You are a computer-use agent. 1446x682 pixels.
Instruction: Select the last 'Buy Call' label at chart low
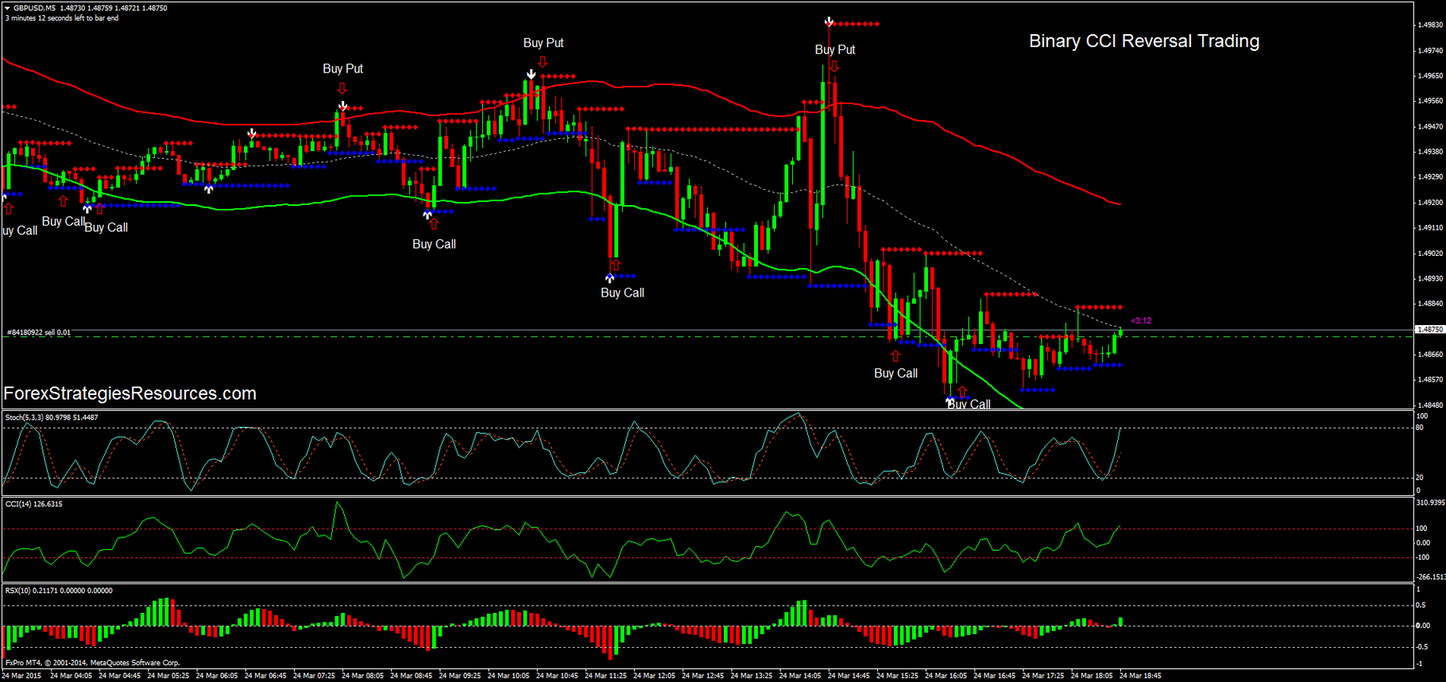[968, 404]
